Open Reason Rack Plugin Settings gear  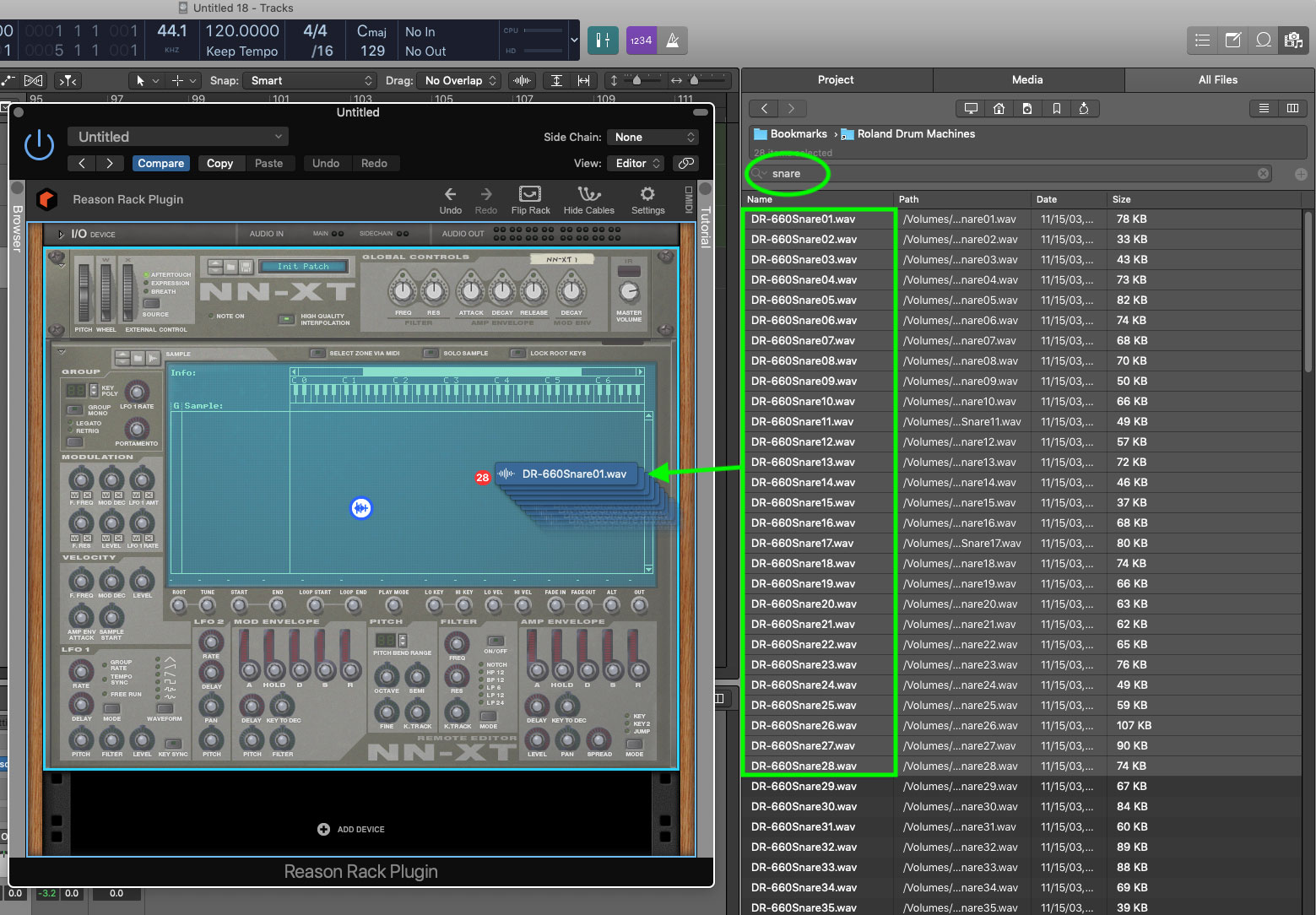647,194
